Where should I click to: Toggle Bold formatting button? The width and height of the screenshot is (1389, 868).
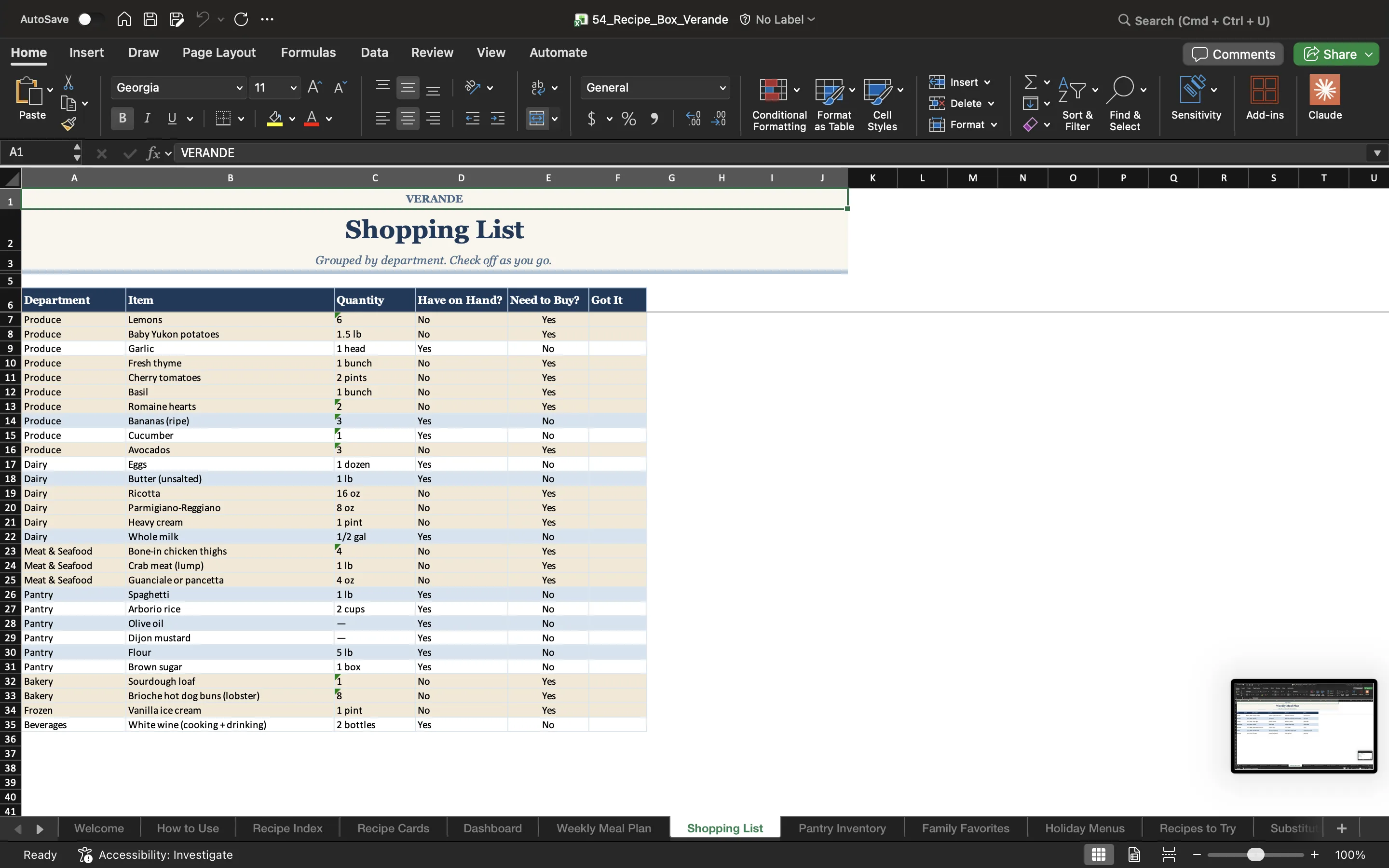point(122,119)
